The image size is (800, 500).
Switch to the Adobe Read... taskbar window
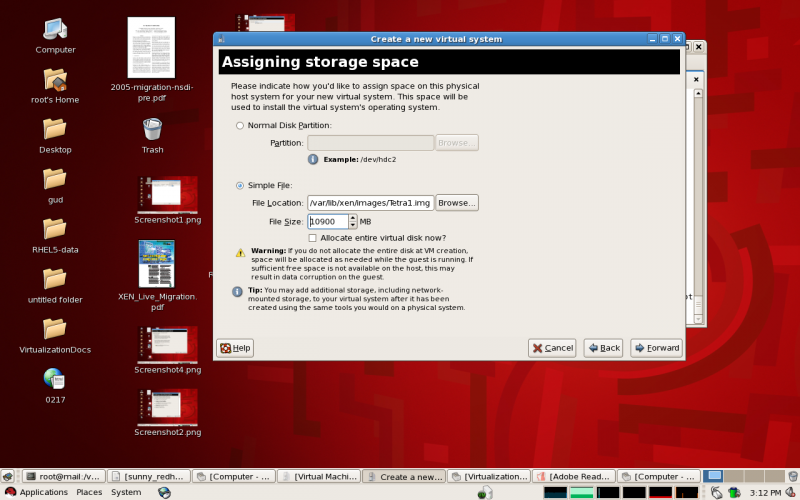[574, 477]
